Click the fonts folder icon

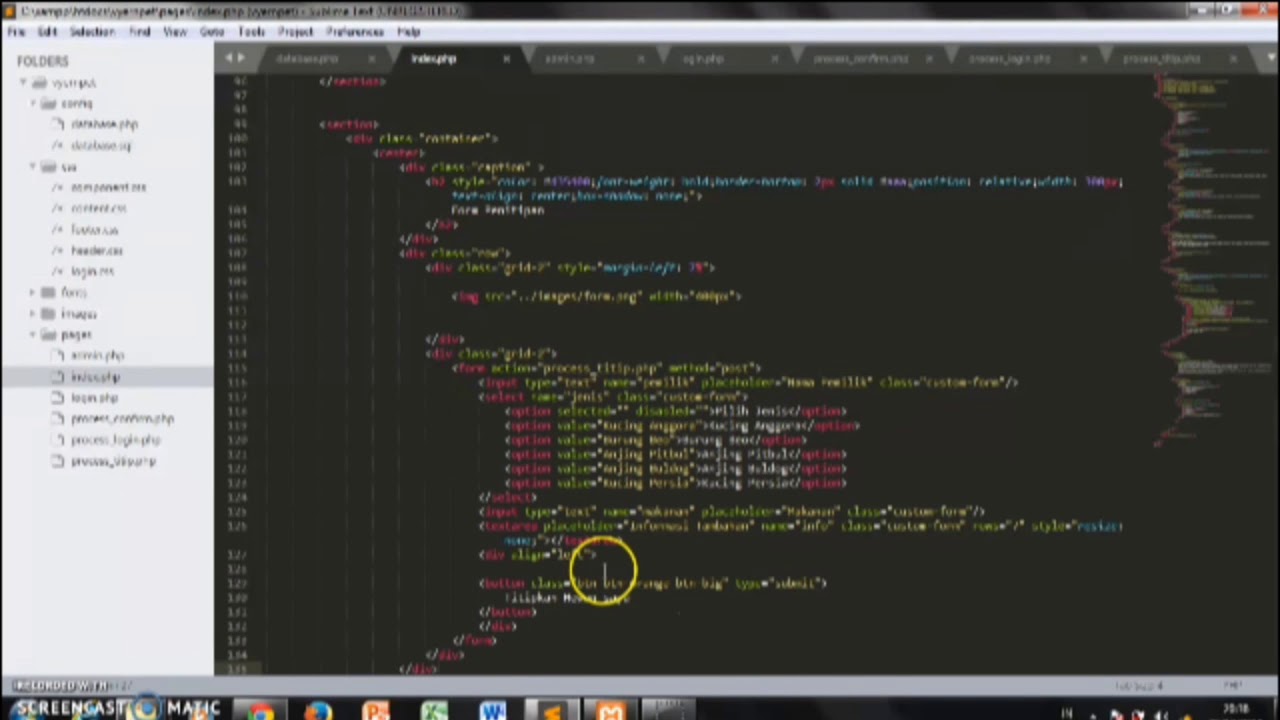(x=48, y=293)
